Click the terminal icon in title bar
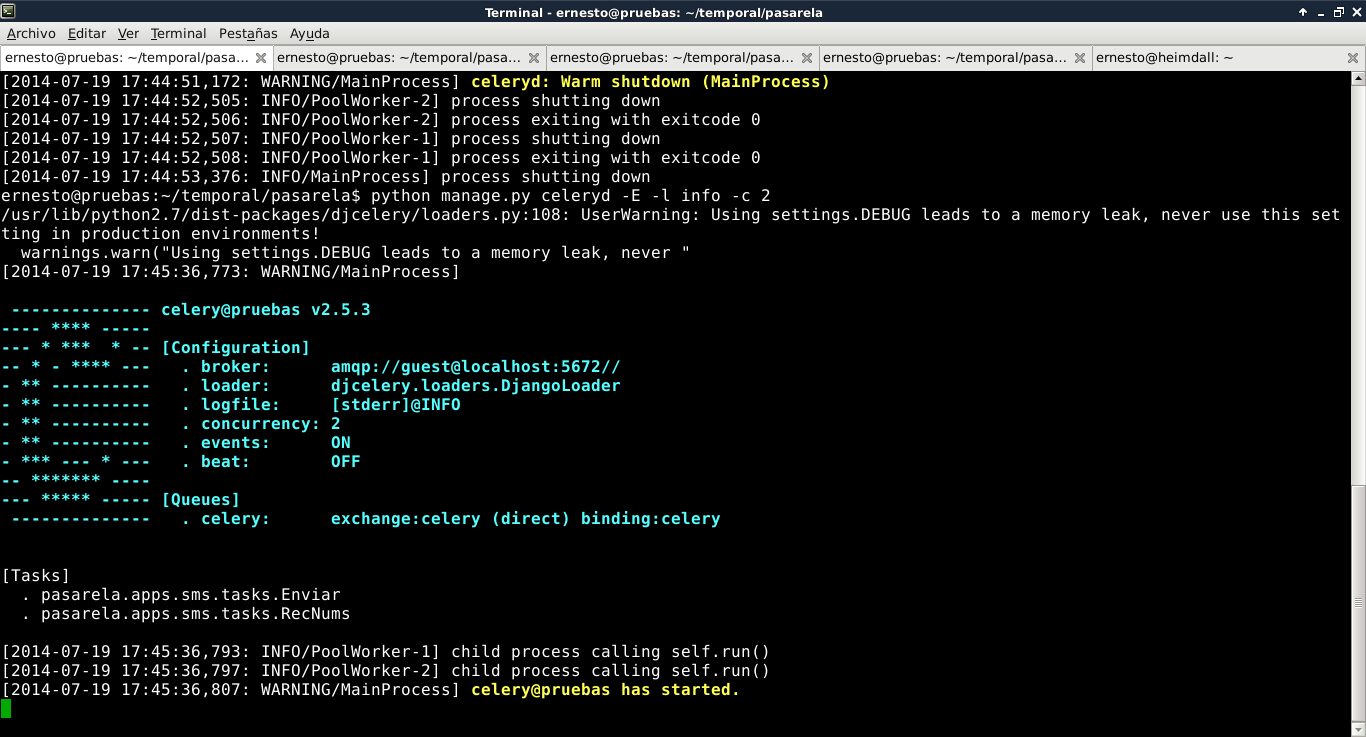This screenshot has height=737, width=1366. [10, 11]
